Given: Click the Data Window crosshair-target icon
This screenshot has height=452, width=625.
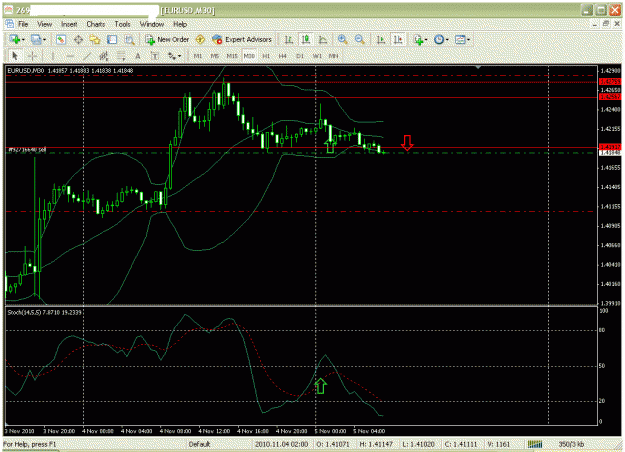Looking at the screenshot, I should [x=78, y=39].
